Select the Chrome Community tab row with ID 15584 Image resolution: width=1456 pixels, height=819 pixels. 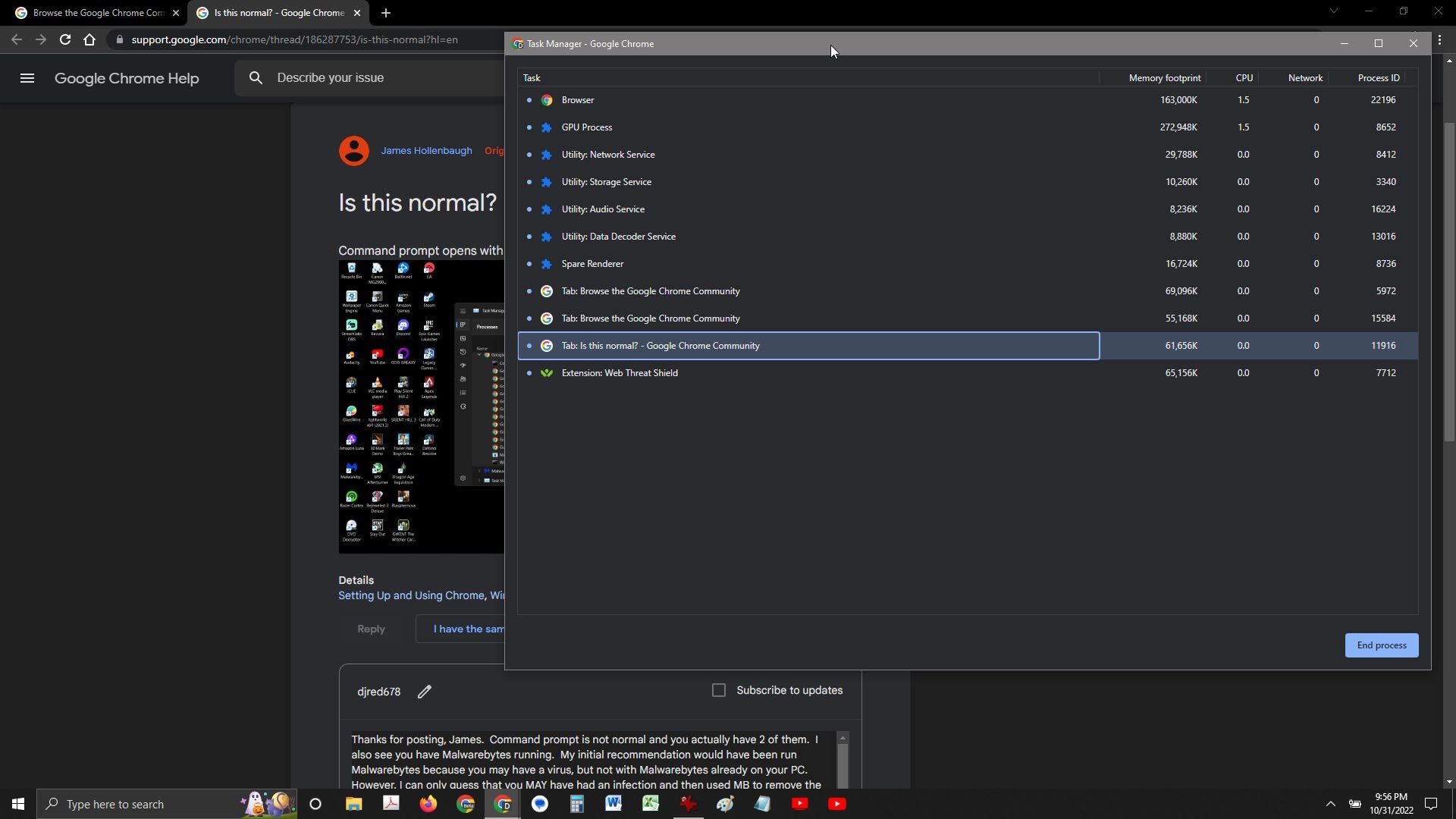coord(968,318)
